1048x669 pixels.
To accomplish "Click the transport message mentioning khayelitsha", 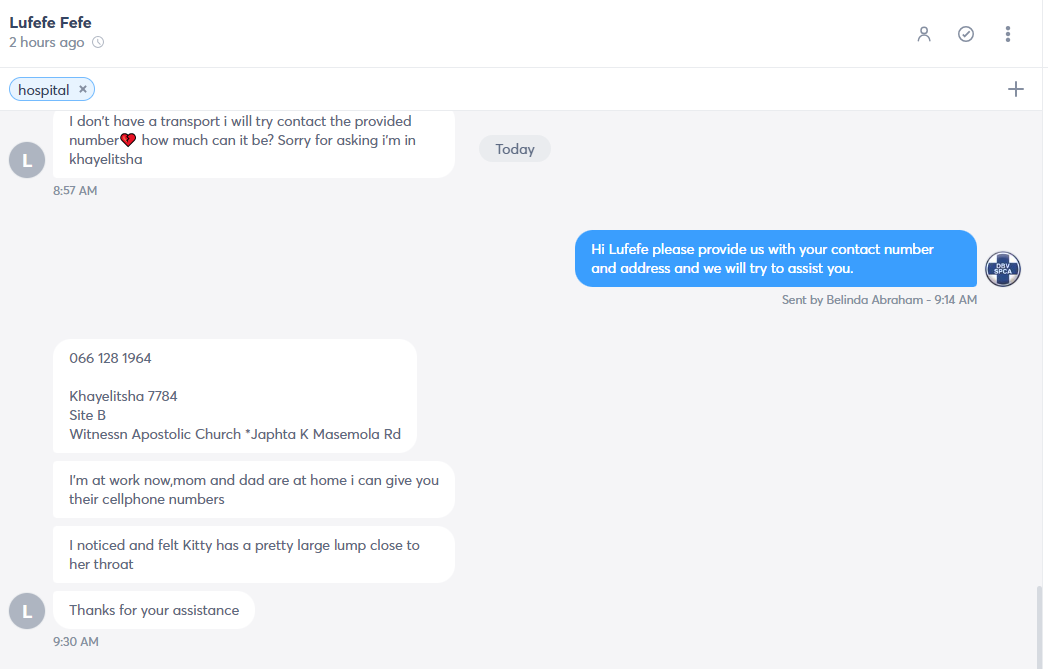I will tap(253, 143).
